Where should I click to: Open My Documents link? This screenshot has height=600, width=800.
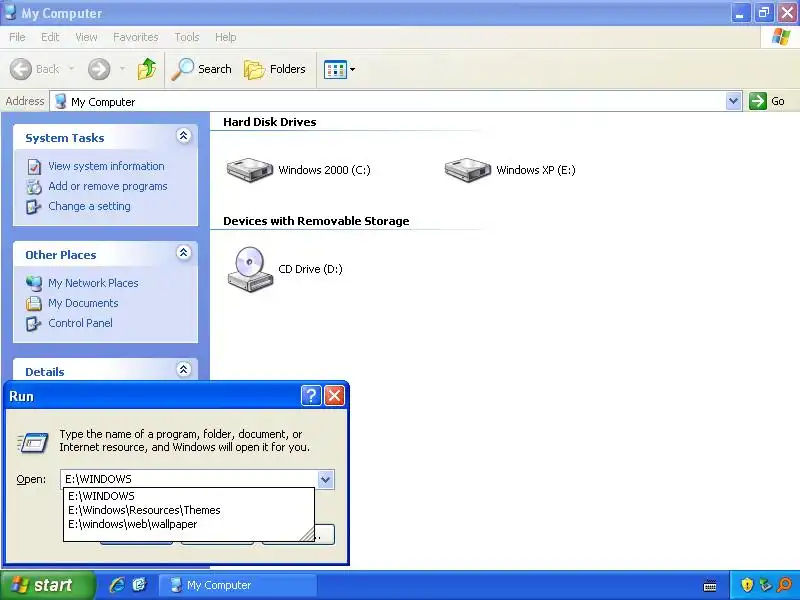tap(83, 303)
